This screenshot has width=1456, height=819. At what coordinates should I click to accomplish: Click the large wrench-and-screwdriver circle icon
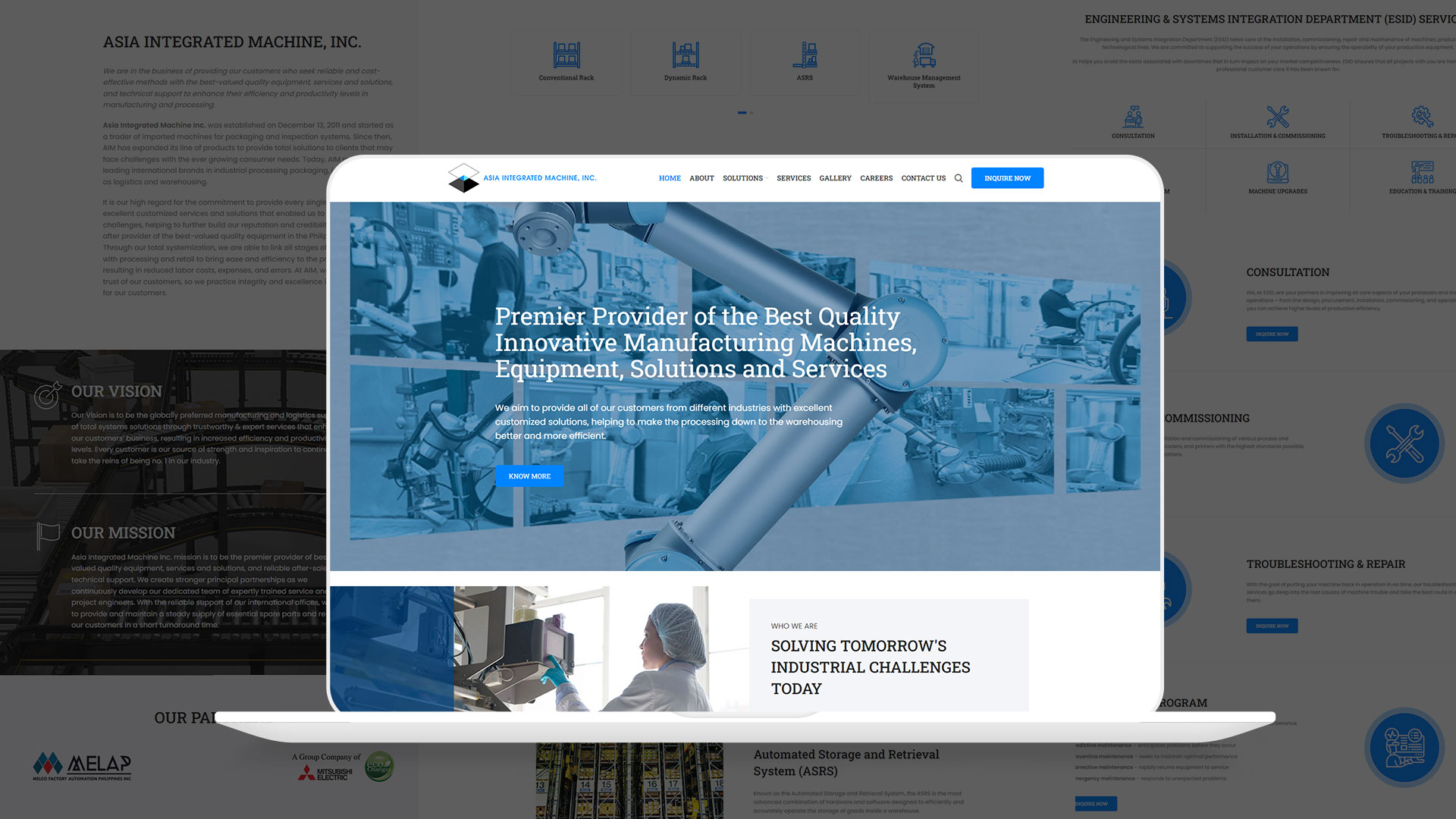(1404, 444)
